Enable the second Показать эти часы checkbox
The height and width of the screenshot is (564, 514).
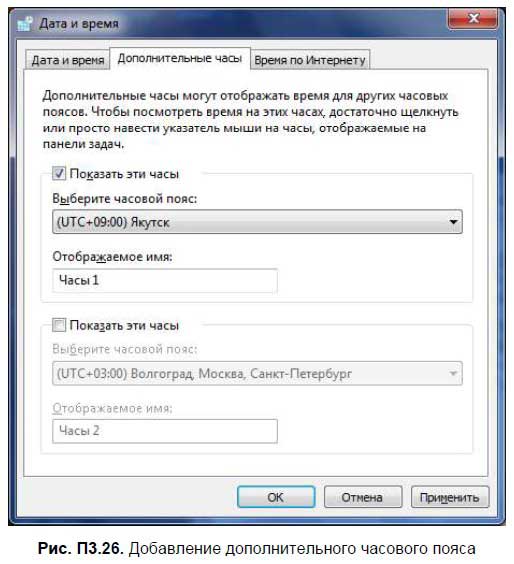pos(59,325)
